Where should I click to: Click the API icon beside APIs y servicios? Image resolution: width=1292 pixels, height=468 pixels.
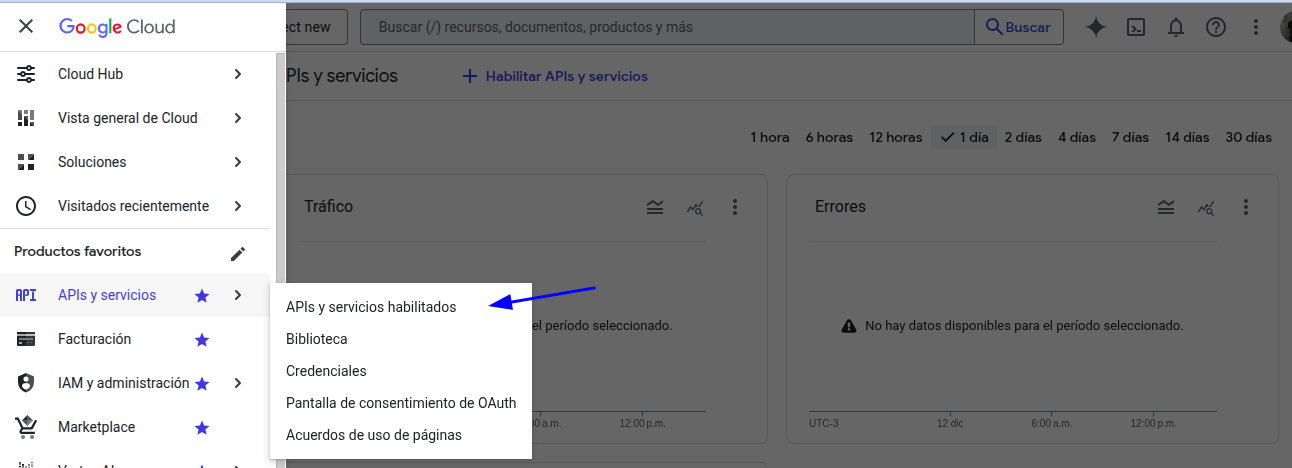tap(26, 295)
